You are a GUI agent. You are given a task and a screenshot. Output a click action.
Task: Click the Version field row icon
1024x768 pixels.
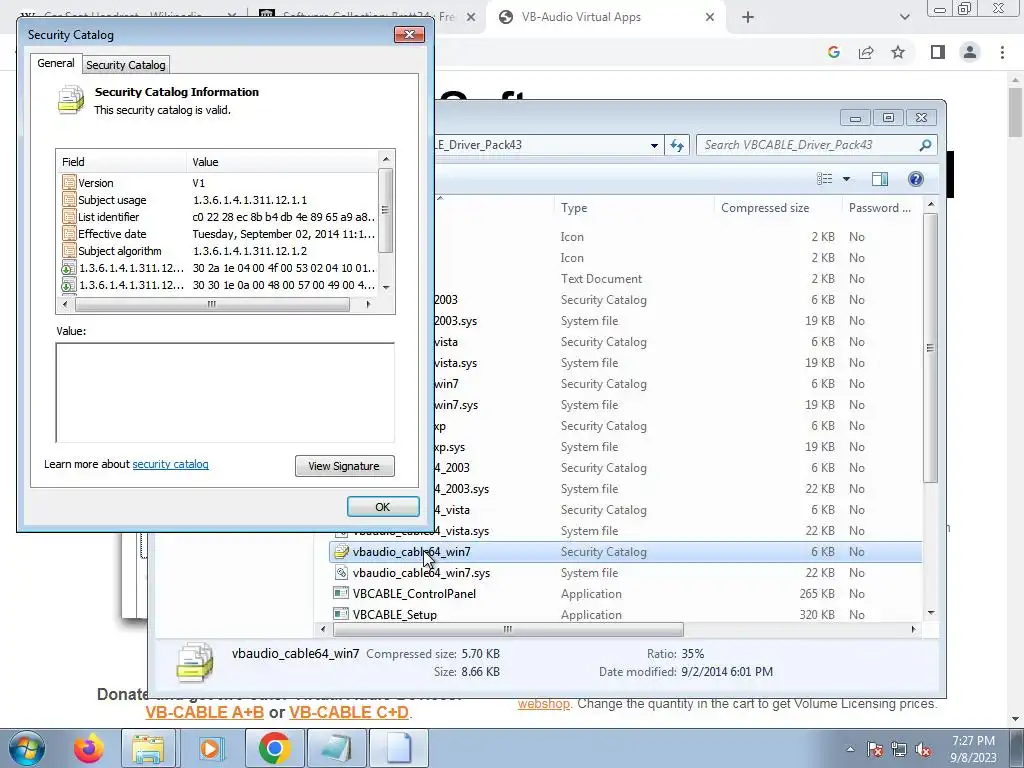(69, 183)
